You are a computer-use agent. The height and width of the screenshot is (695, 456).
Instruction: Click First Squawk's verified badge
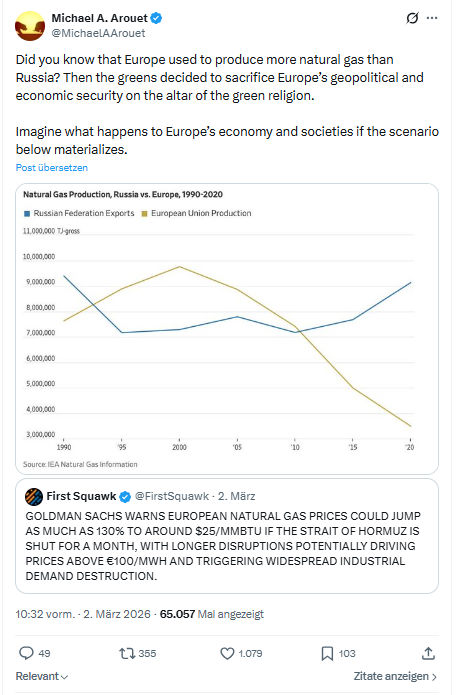(x=125, y=497)
